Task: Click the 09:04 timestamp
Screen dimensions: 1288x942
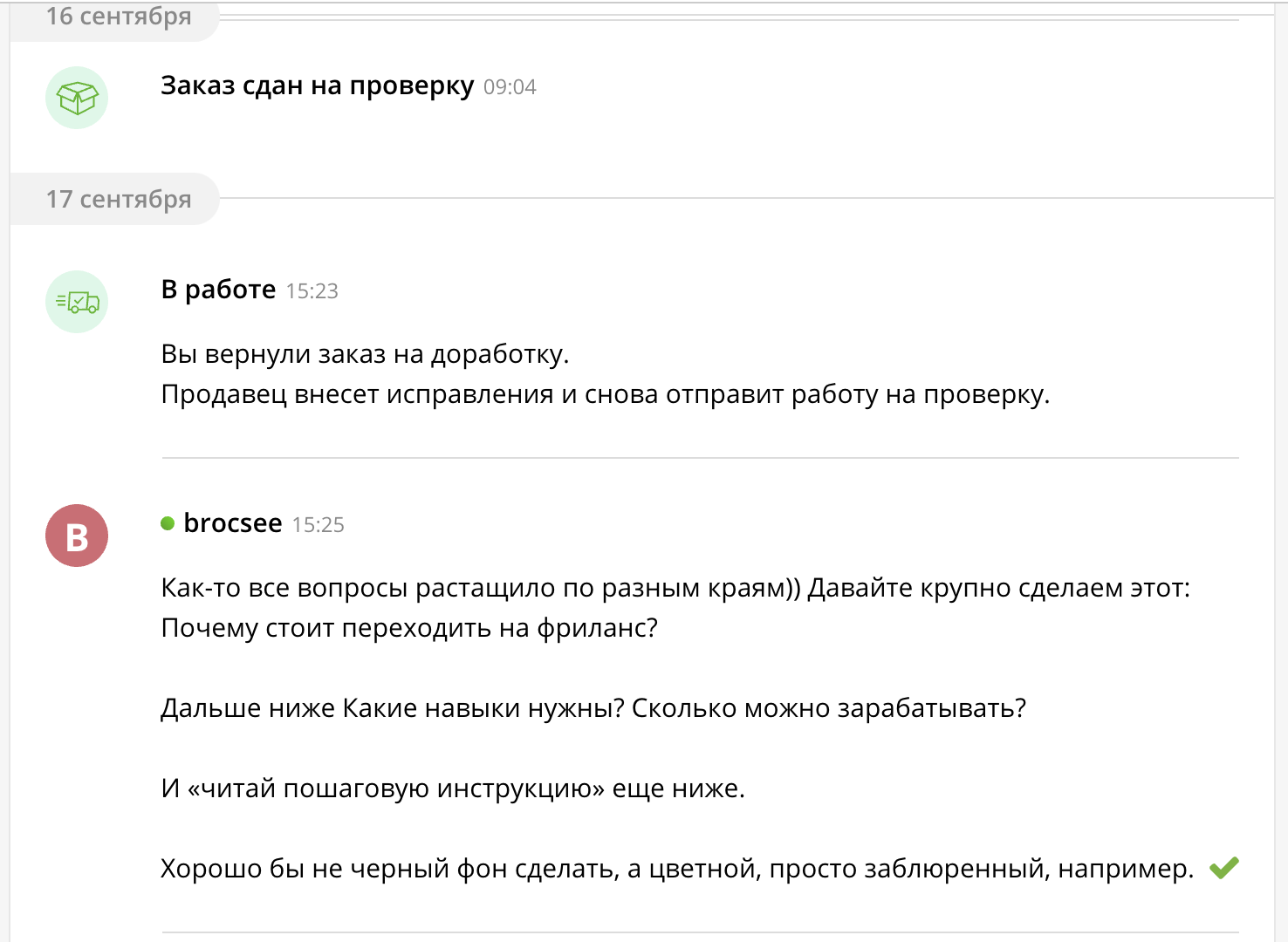Action: [510, 87]
